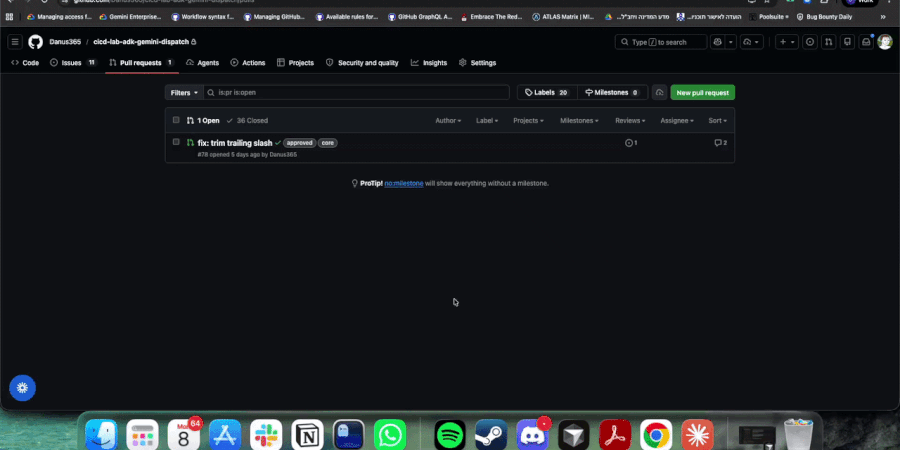
Task: Open your issues from header circle icon
Action: [810, 42]
